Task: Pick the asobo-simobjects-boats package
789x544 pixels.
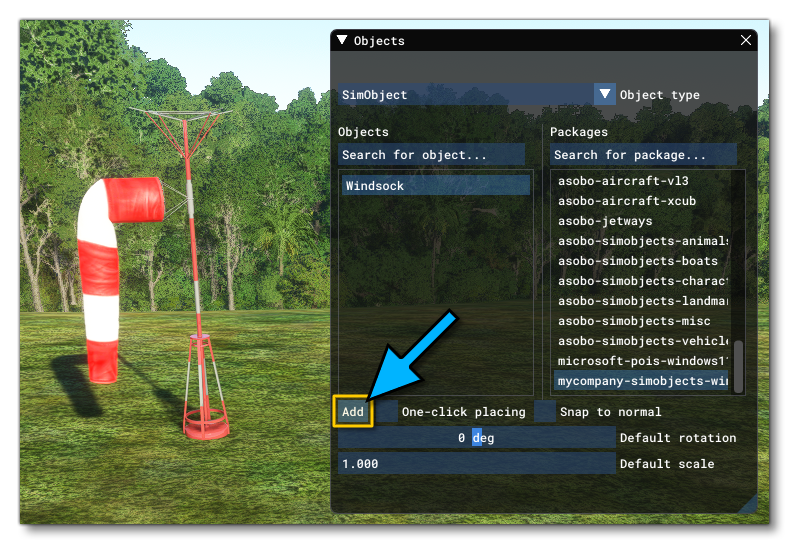Action: 642,261
